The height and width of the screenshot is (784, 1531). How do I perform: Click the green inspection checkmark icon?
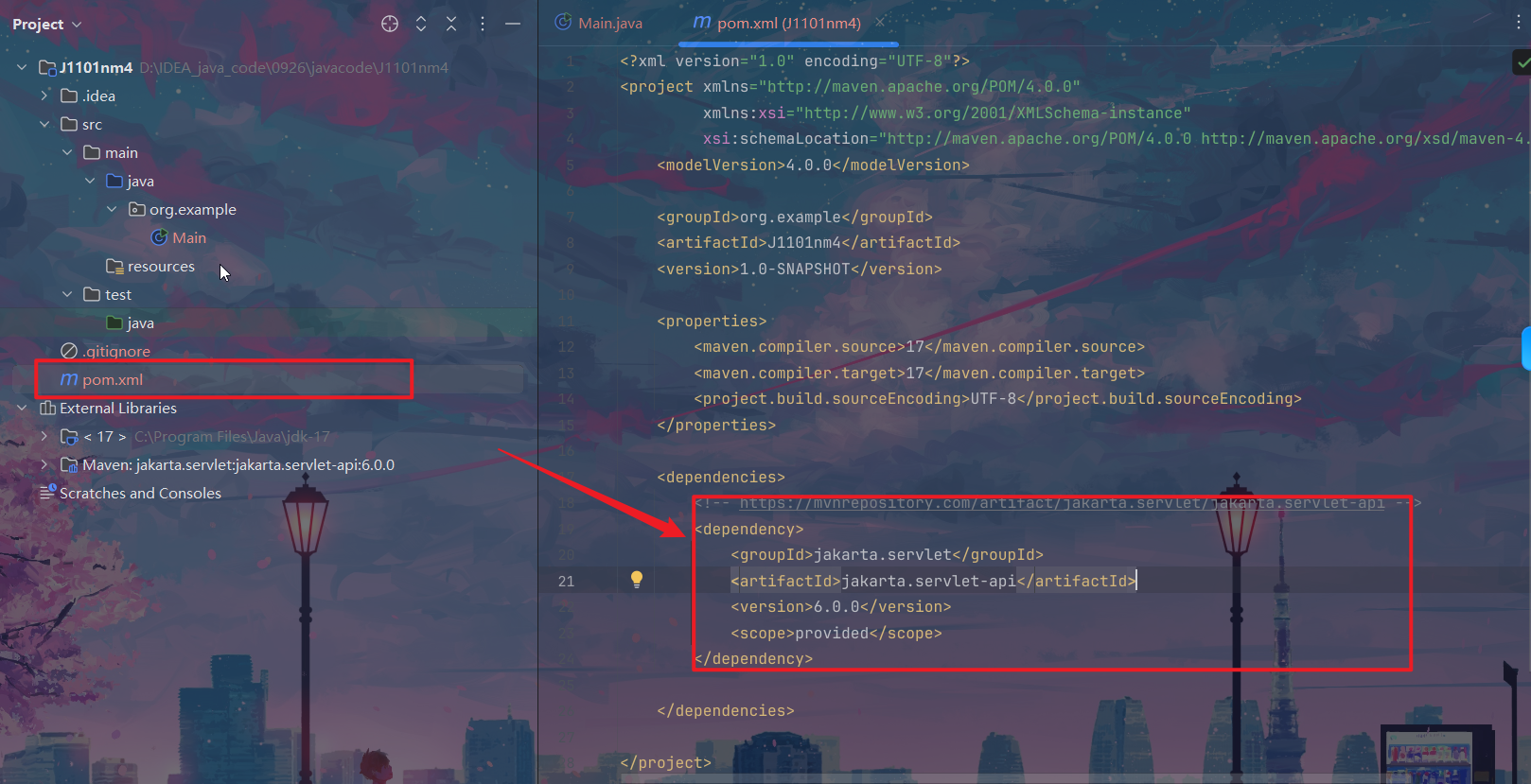pyautogui.click(x=1522, y=63)
